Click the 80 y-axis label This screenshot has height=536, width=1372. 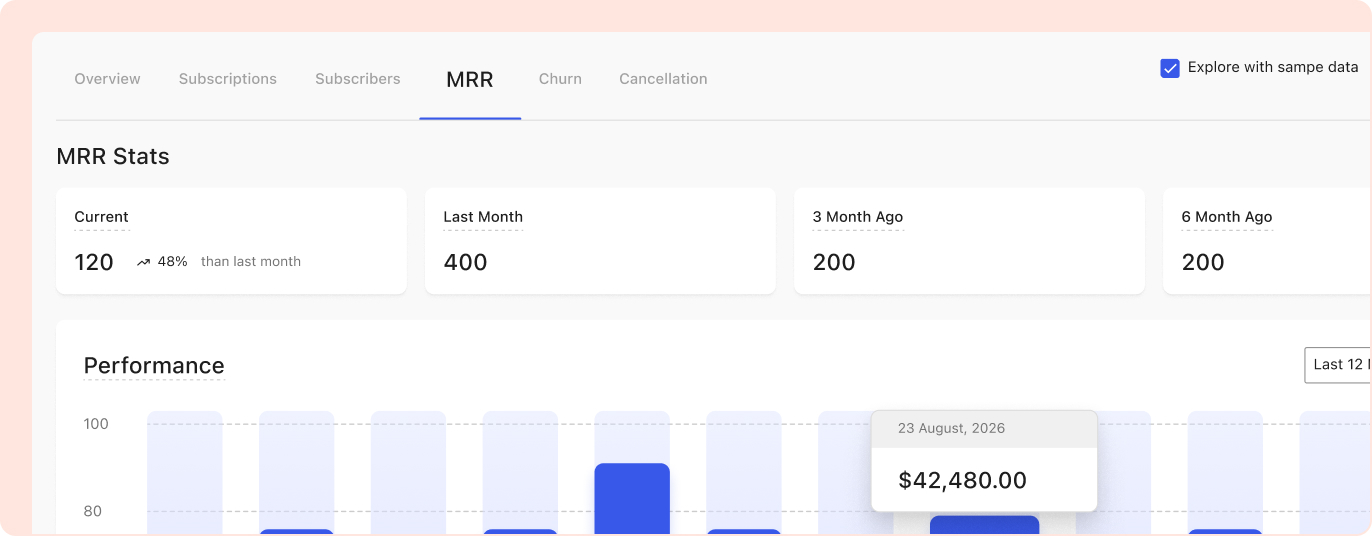tap(93, 511)
